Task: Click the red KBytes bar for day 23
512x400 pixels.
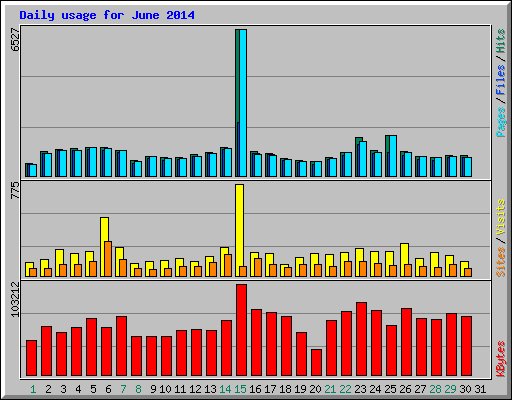Action: pos(361,339)
